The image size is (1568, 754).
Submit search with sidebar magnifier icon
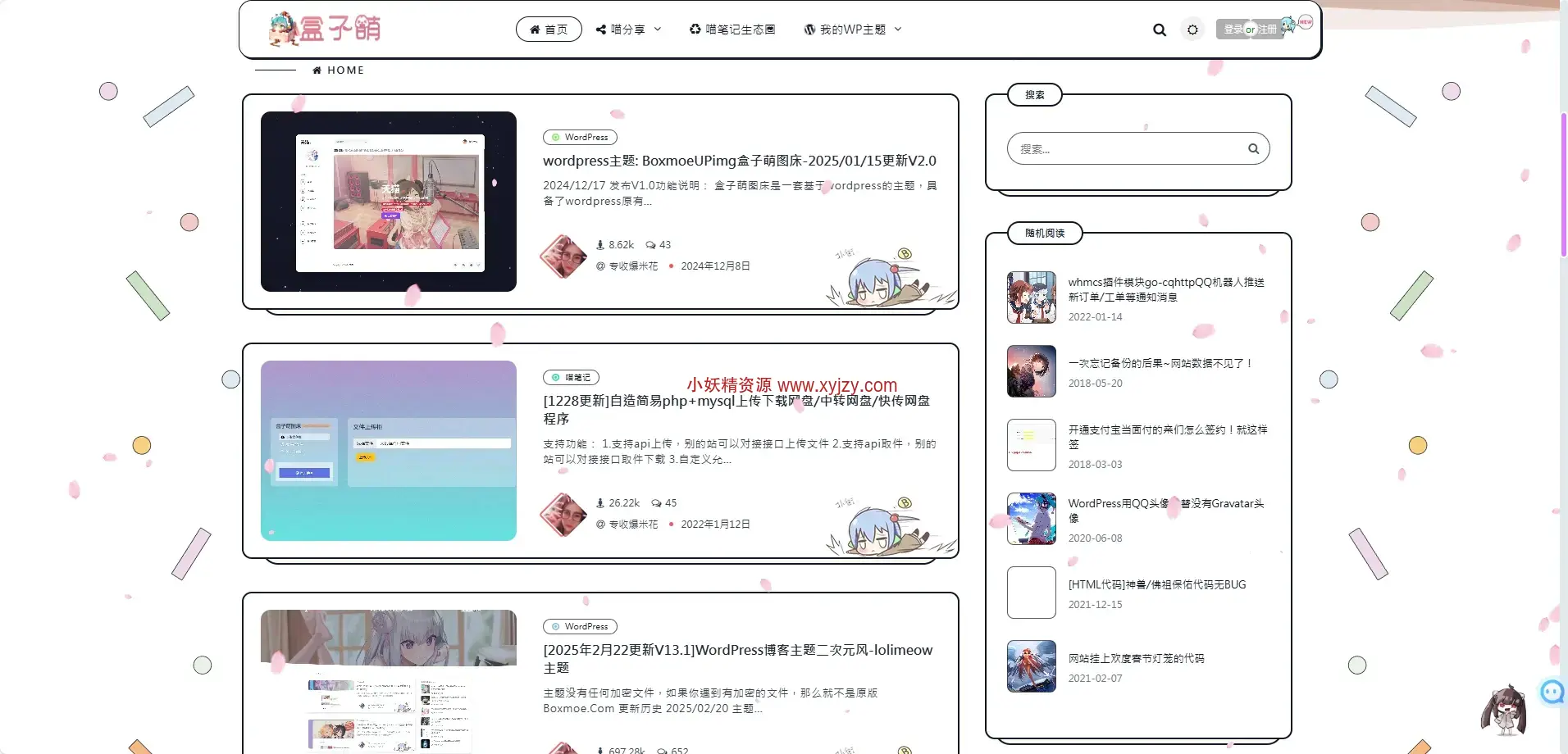point(1253,148)
